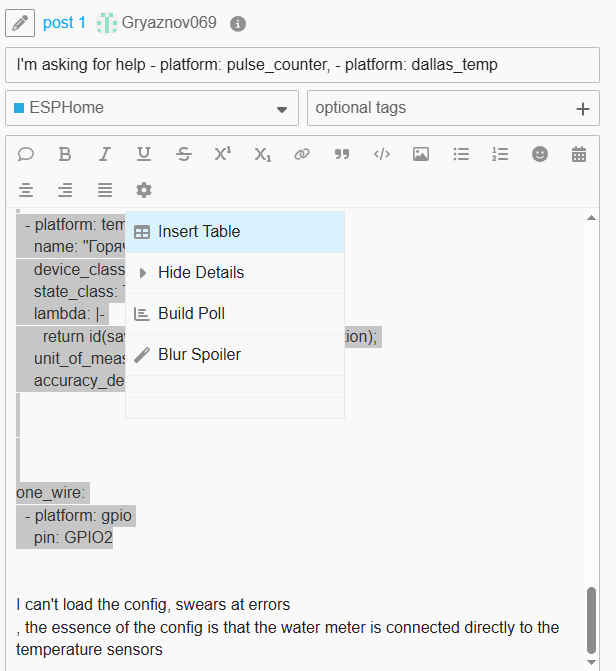Click the editor vertical scrollbar thumb

[592, 620]
